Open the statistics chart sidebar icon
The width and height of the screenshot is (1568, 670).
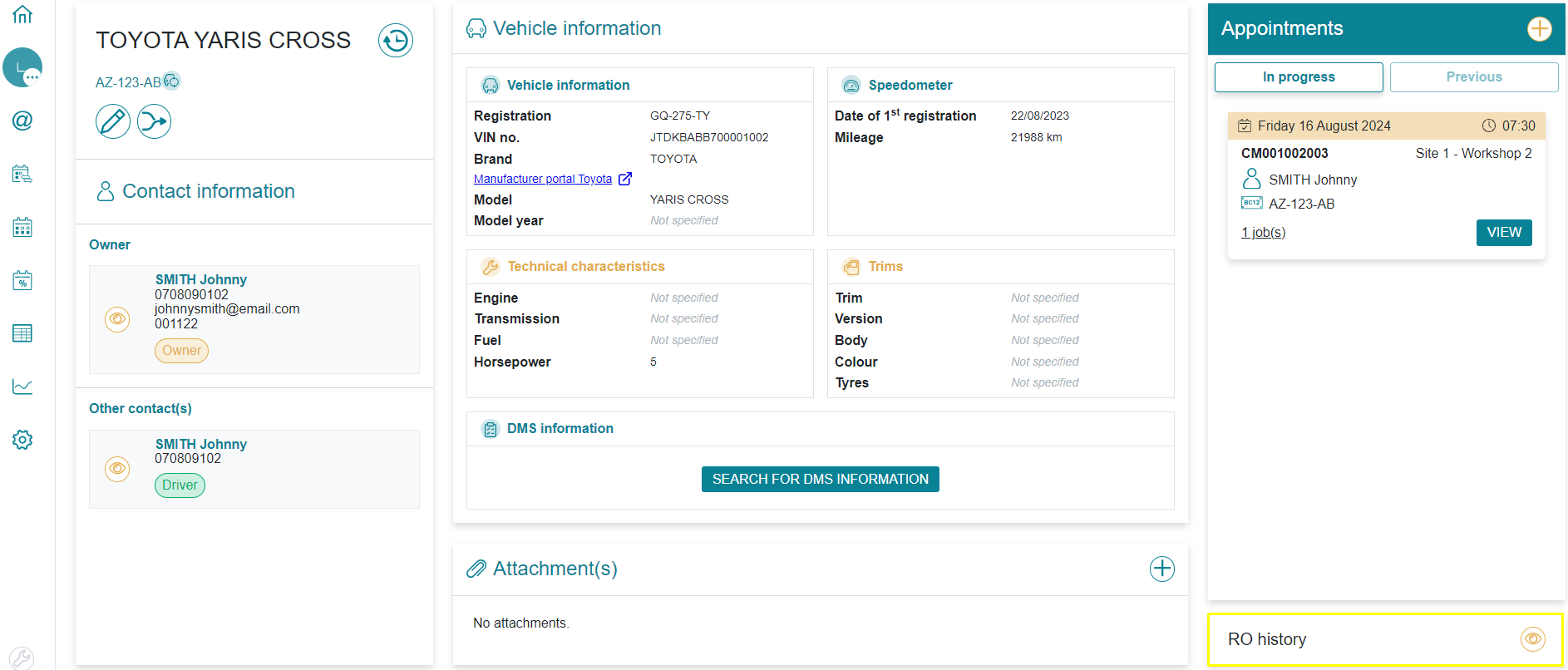[22, 387]
